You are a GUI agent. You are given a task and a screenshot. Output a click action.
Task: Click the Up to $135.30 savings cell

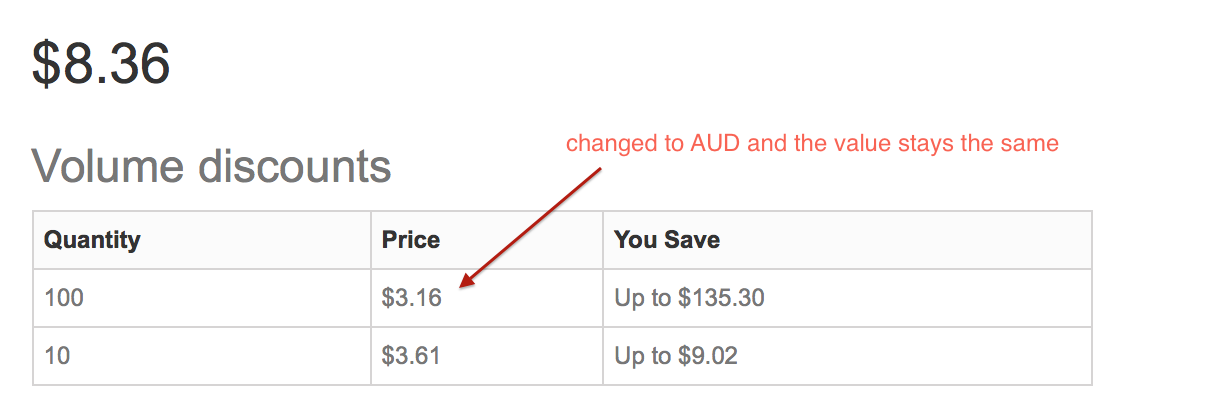(690, 298)
